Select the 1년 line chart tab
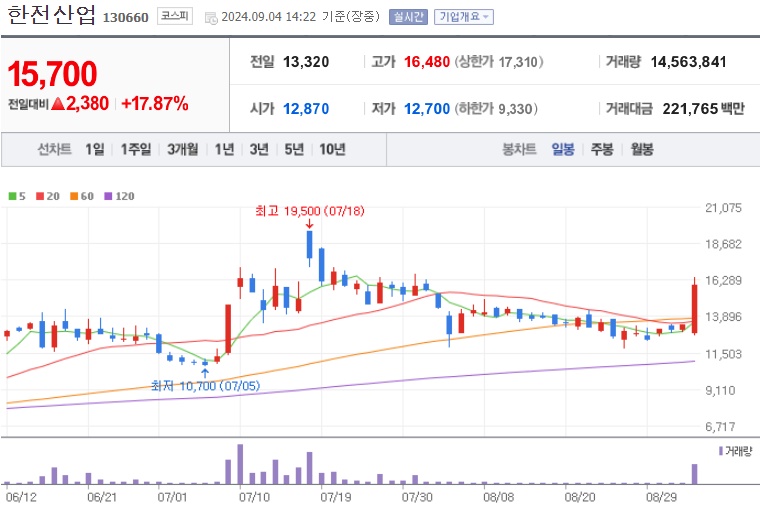The width and height of the screenshot is (760, 510). coord(224,149)
